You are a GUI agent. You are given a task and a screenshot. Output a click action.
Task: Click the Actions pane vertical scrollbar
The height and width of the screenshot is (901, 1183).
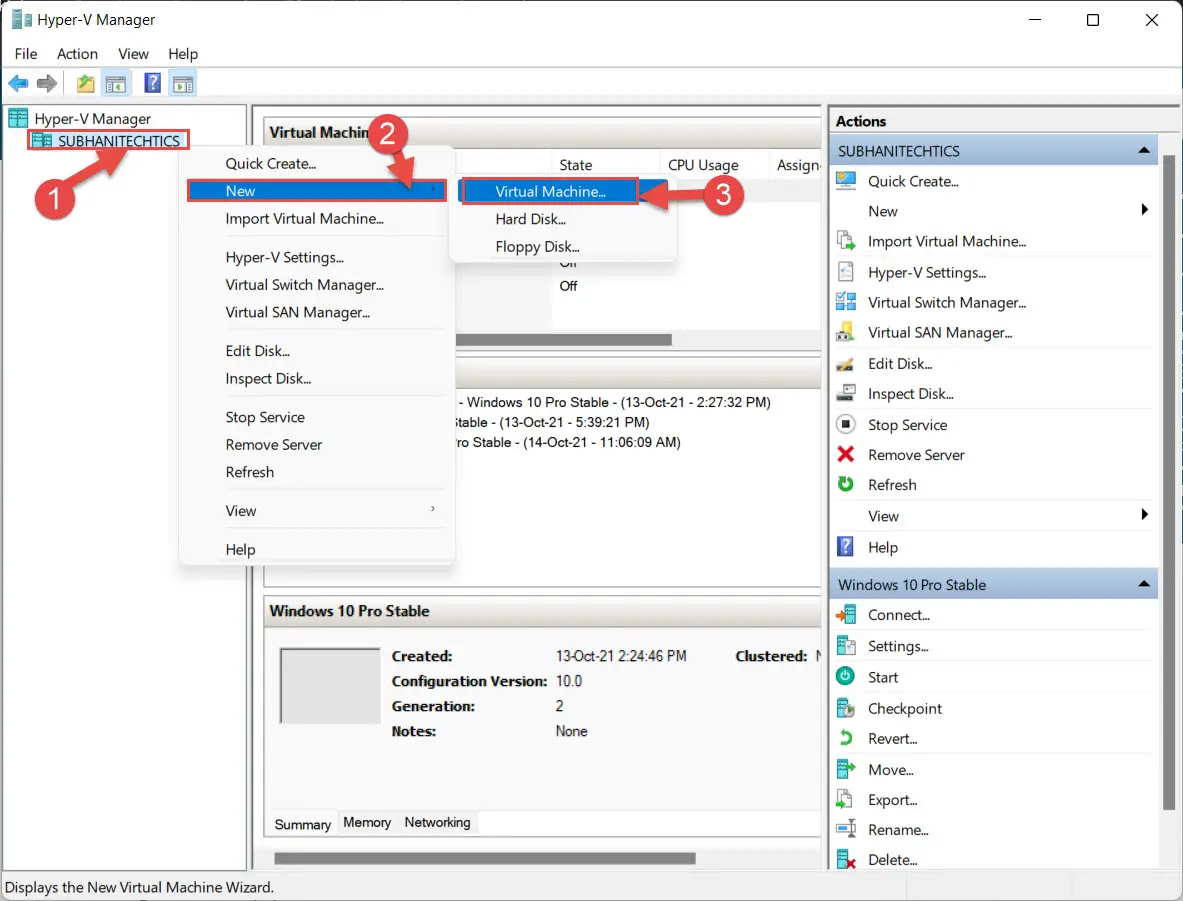tap(1168, 483)
